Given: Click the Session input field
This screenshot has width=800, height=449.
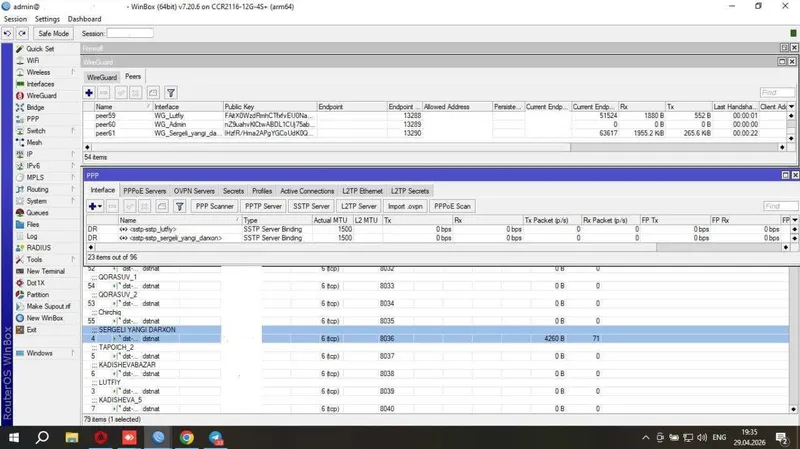Looking at the screenshot, I should [x=130, y=34].
